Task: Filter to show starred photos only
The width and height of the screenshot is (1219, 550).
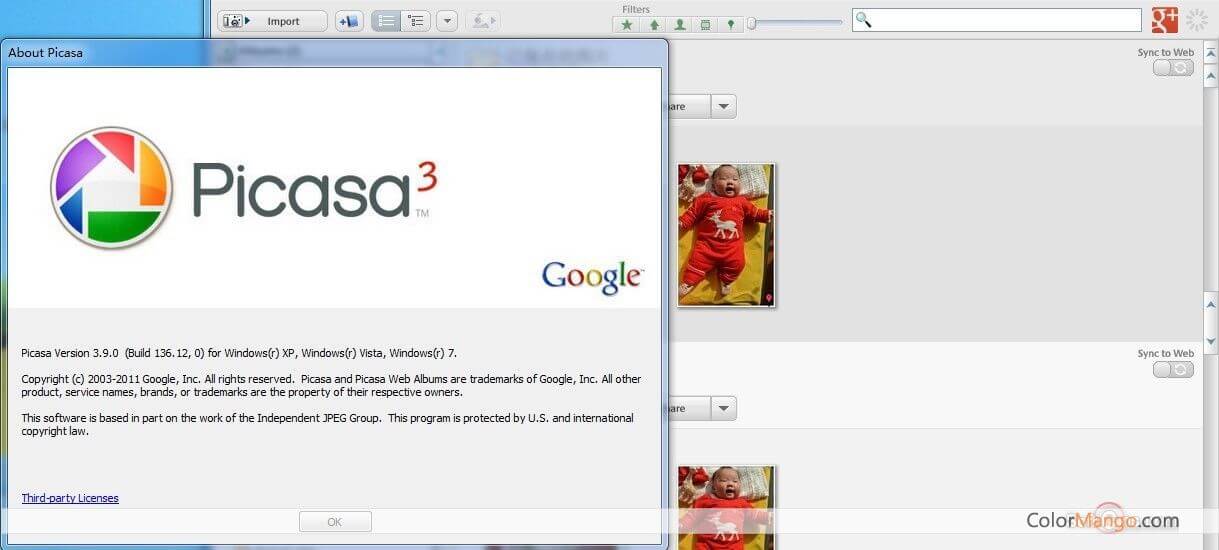Action: (627, 25)
